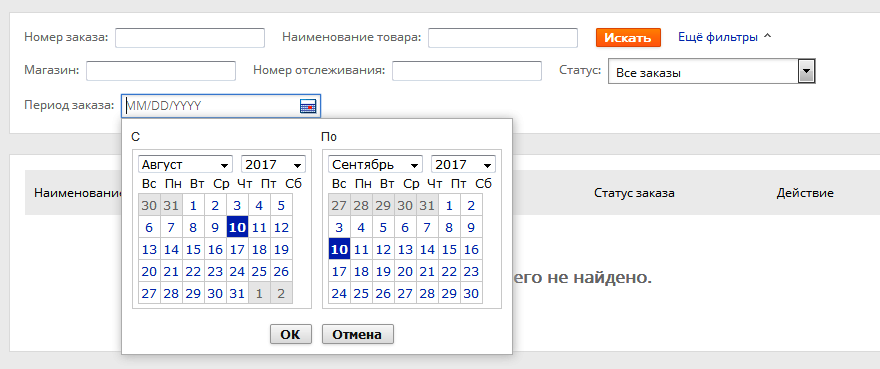Viewport: 880px width, 369px height.
Task: Open the Август month dropdown
Action: [185, 165]
